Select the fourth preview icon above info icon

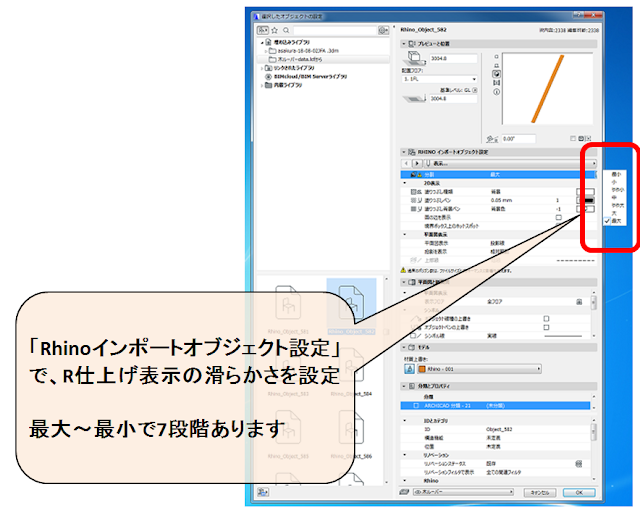coord(496,83)
